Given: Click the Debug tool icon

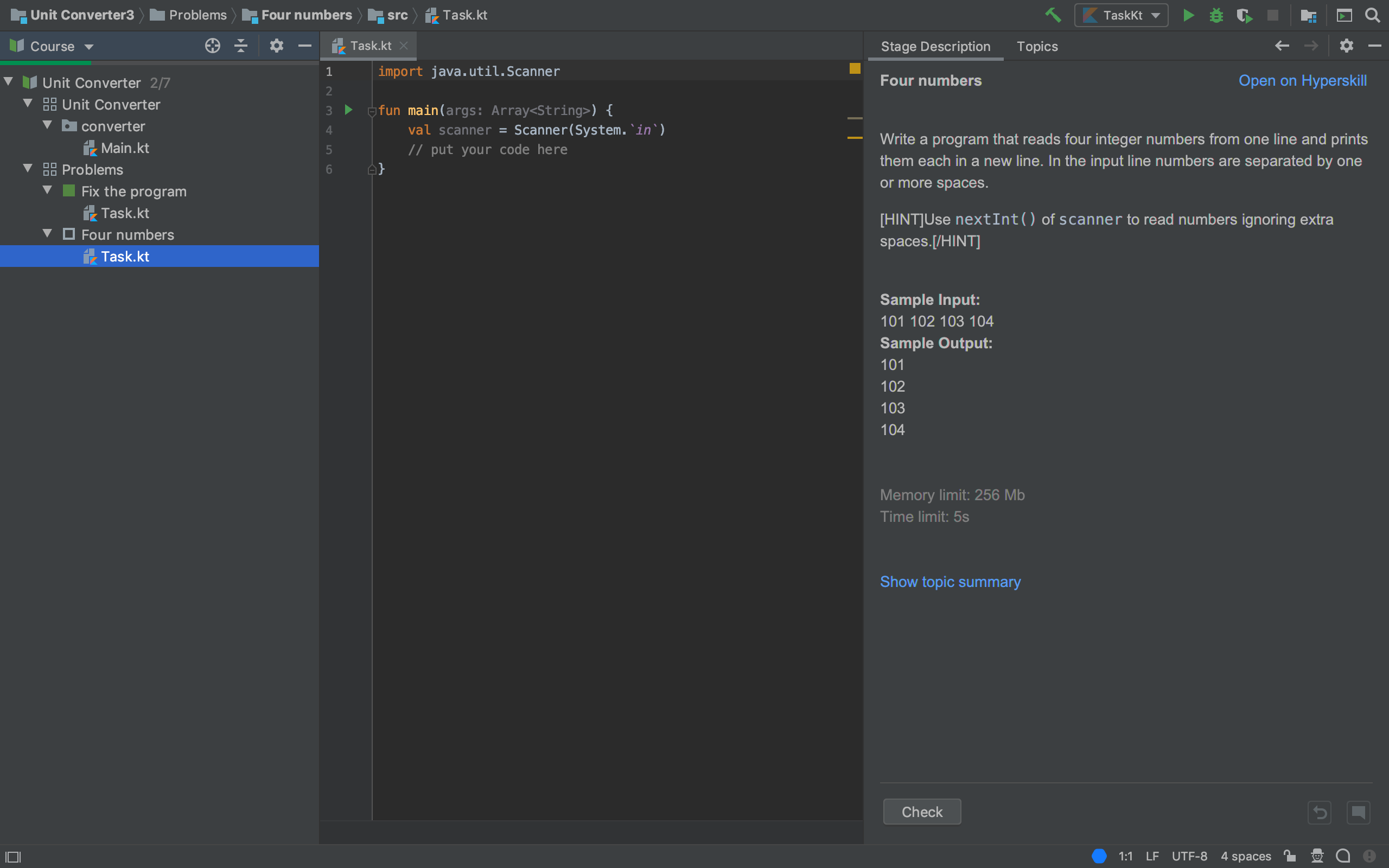Looking at the screenshot, I should [1214, 14].
